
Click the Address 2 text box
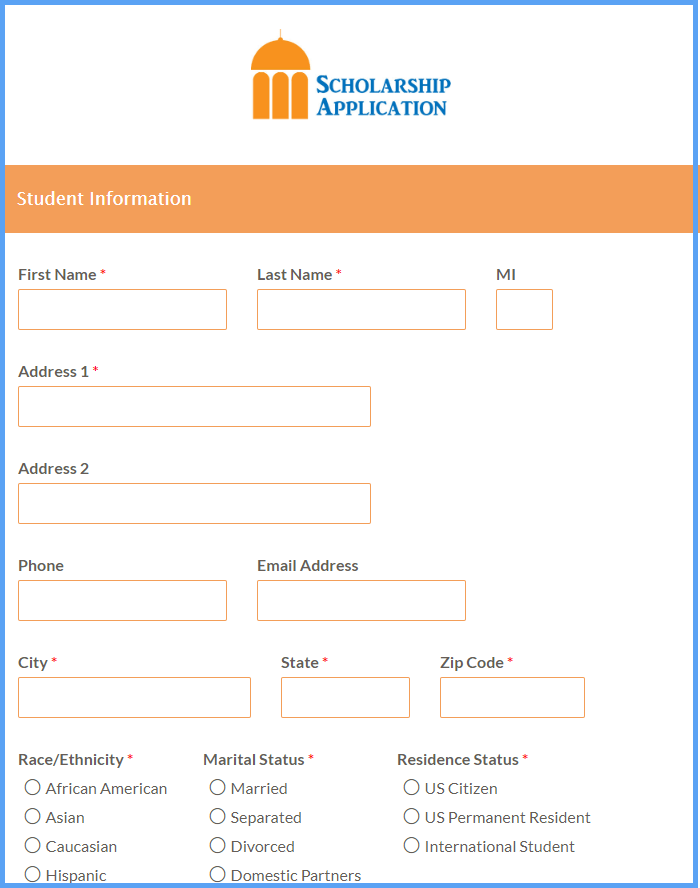[x=194, y=504]
